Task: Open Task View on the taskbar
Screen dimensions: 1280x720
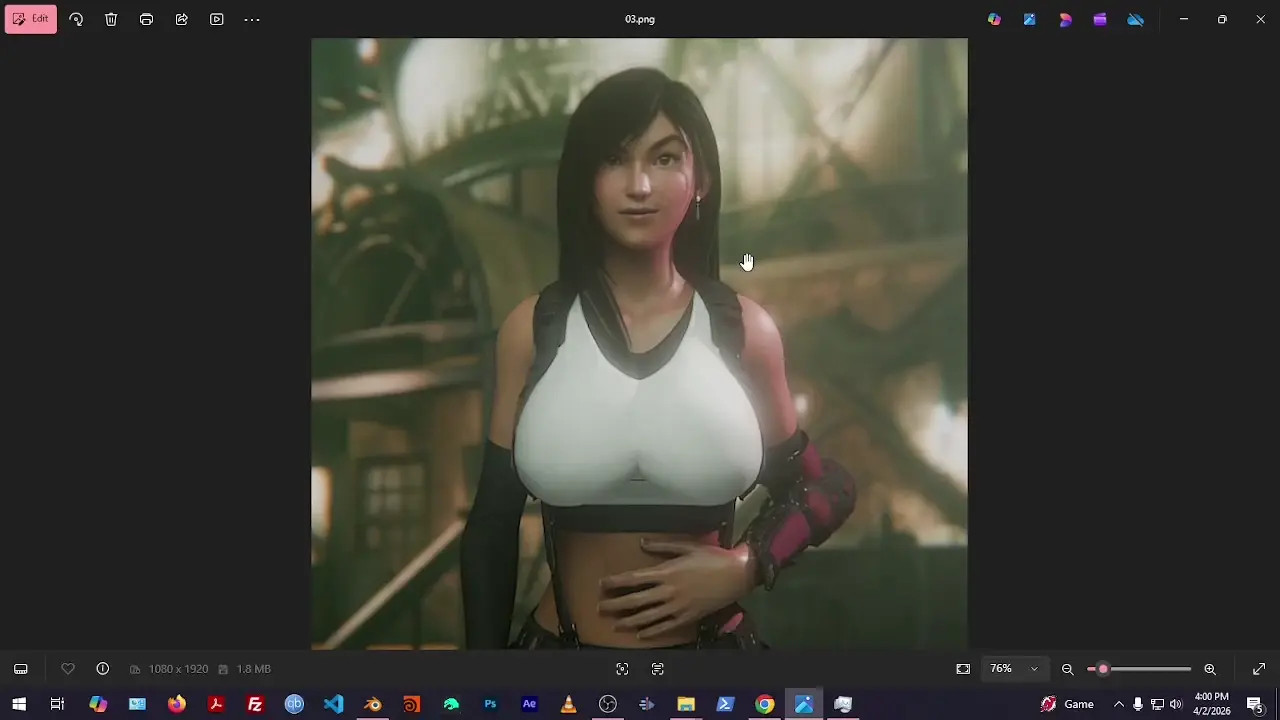Action: pos(57,704)
